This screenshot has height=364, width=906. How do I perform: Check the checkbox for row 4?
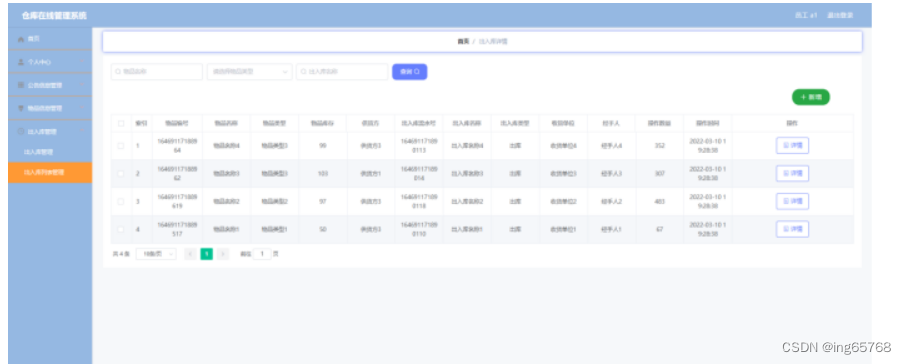pyautogui.click(x=121, y=229)
